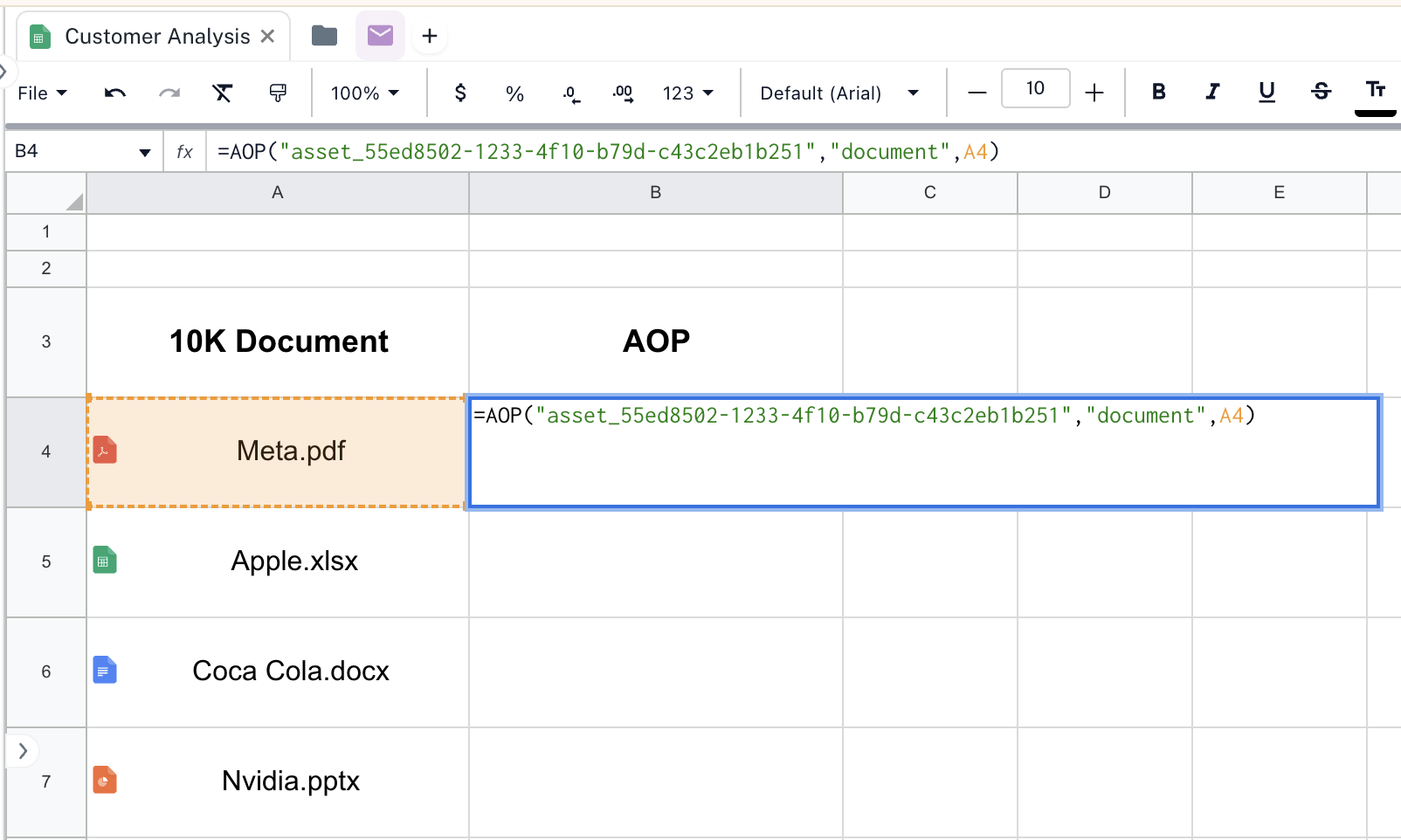Click the Coca Cola.docx cell

pos(278,672)
